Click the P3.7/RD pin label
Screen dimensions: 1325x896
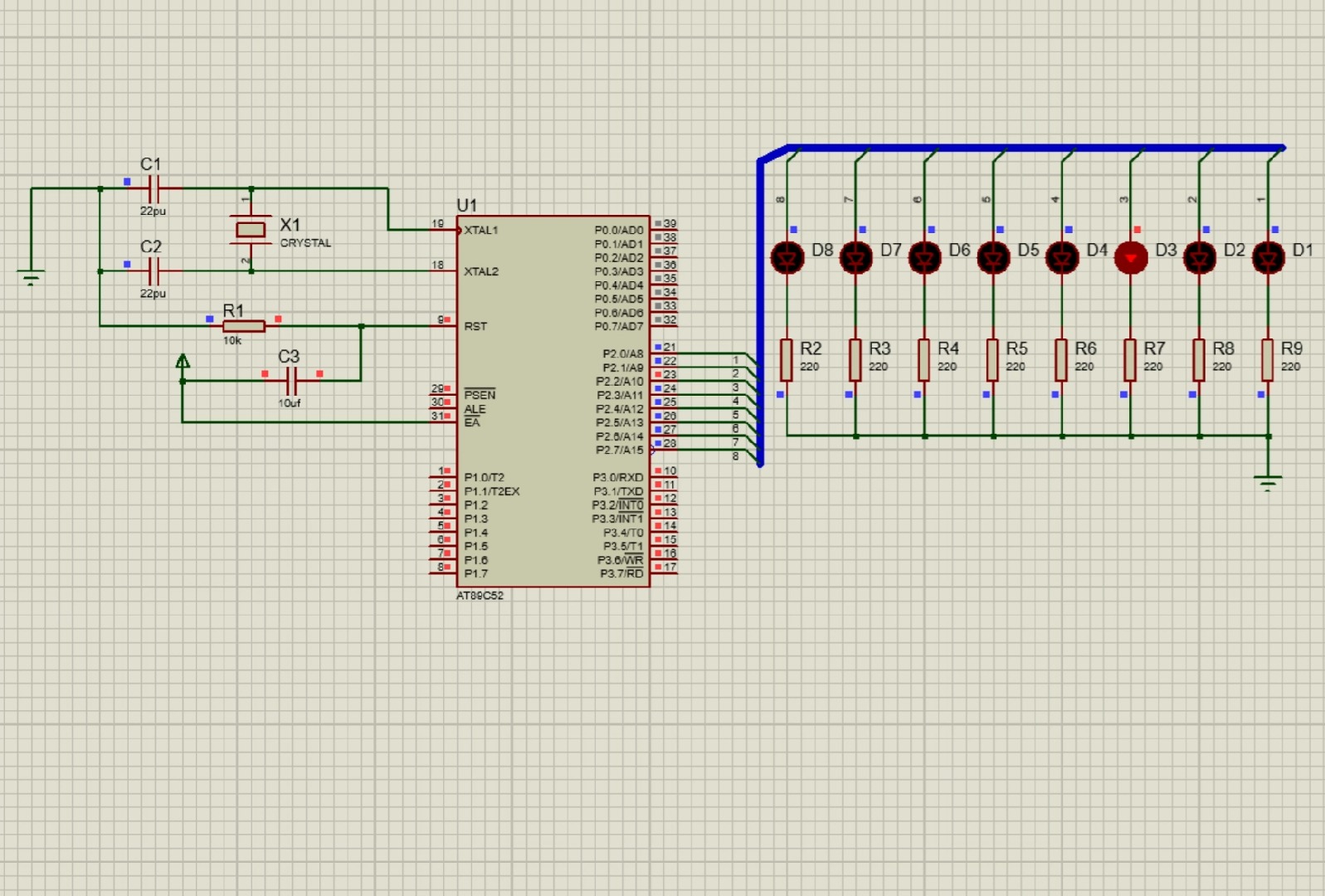621,573
